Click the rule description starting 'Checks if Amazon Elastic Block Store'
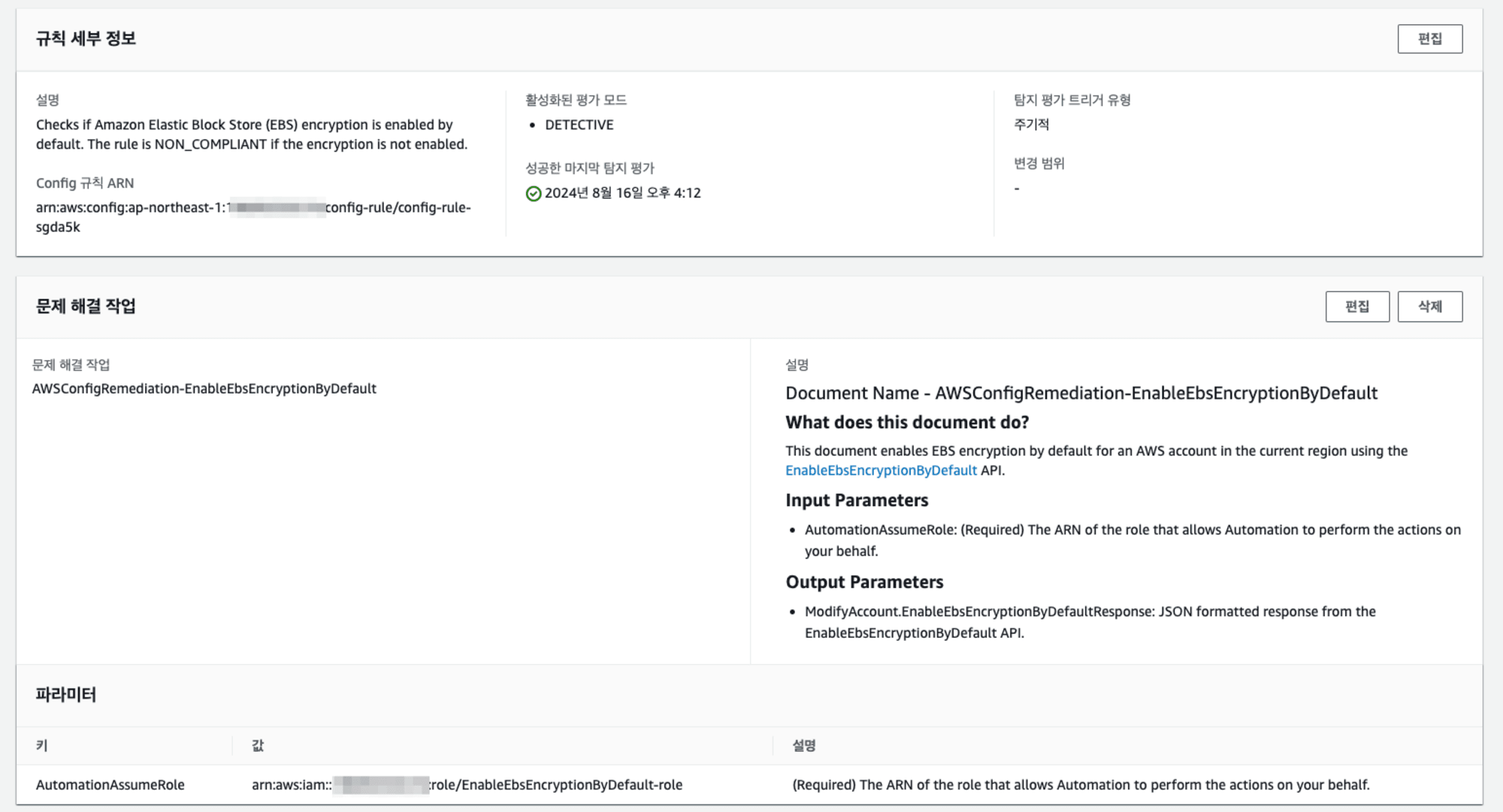1503x812 pixels. (252, 134)
